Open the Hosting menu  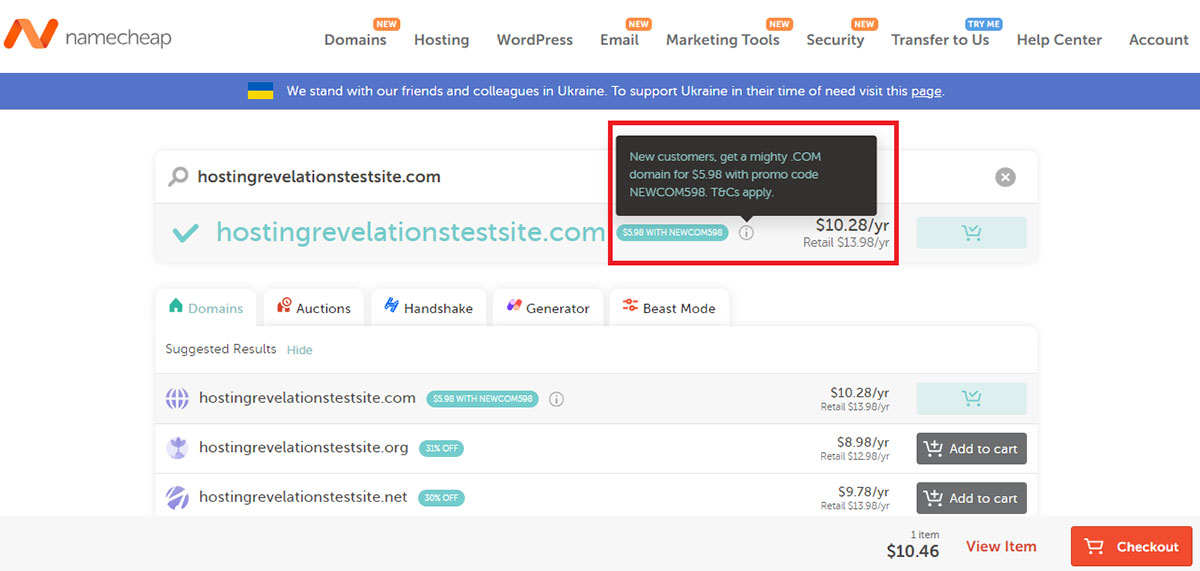coord(441,40)
